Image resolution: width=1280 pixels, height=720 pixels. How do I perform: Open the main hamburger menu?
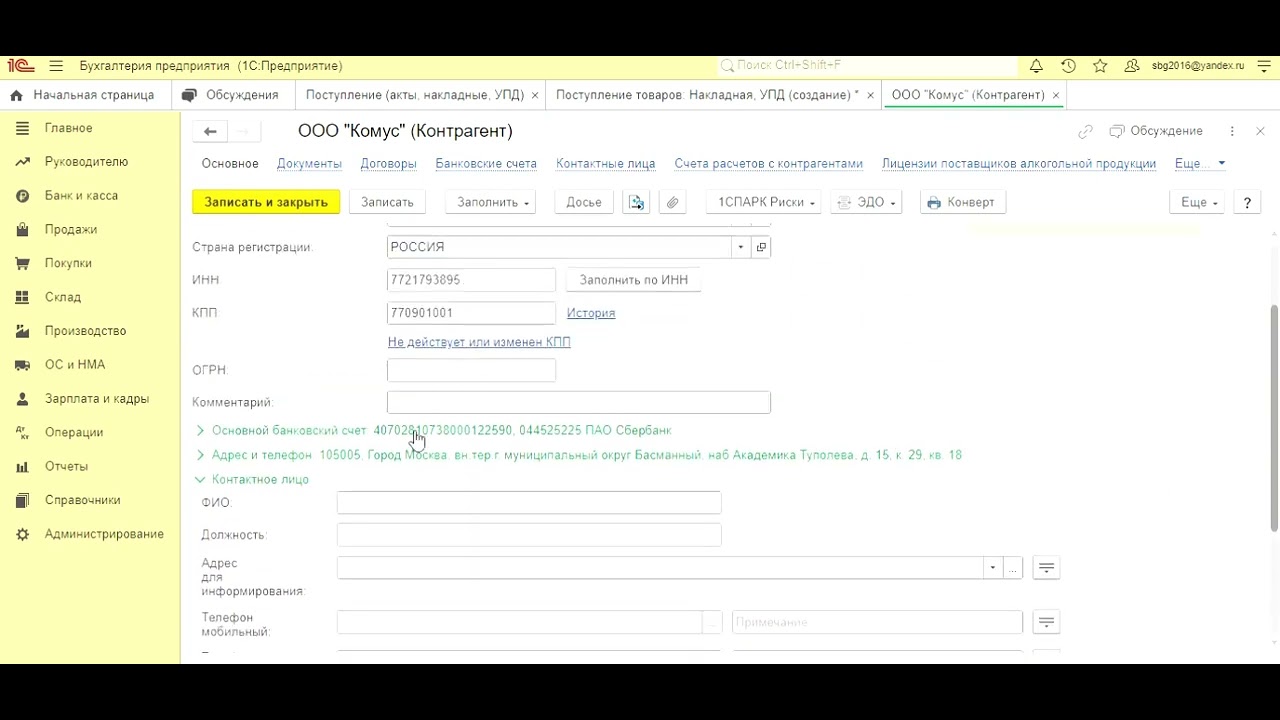(x=56, y=66)
